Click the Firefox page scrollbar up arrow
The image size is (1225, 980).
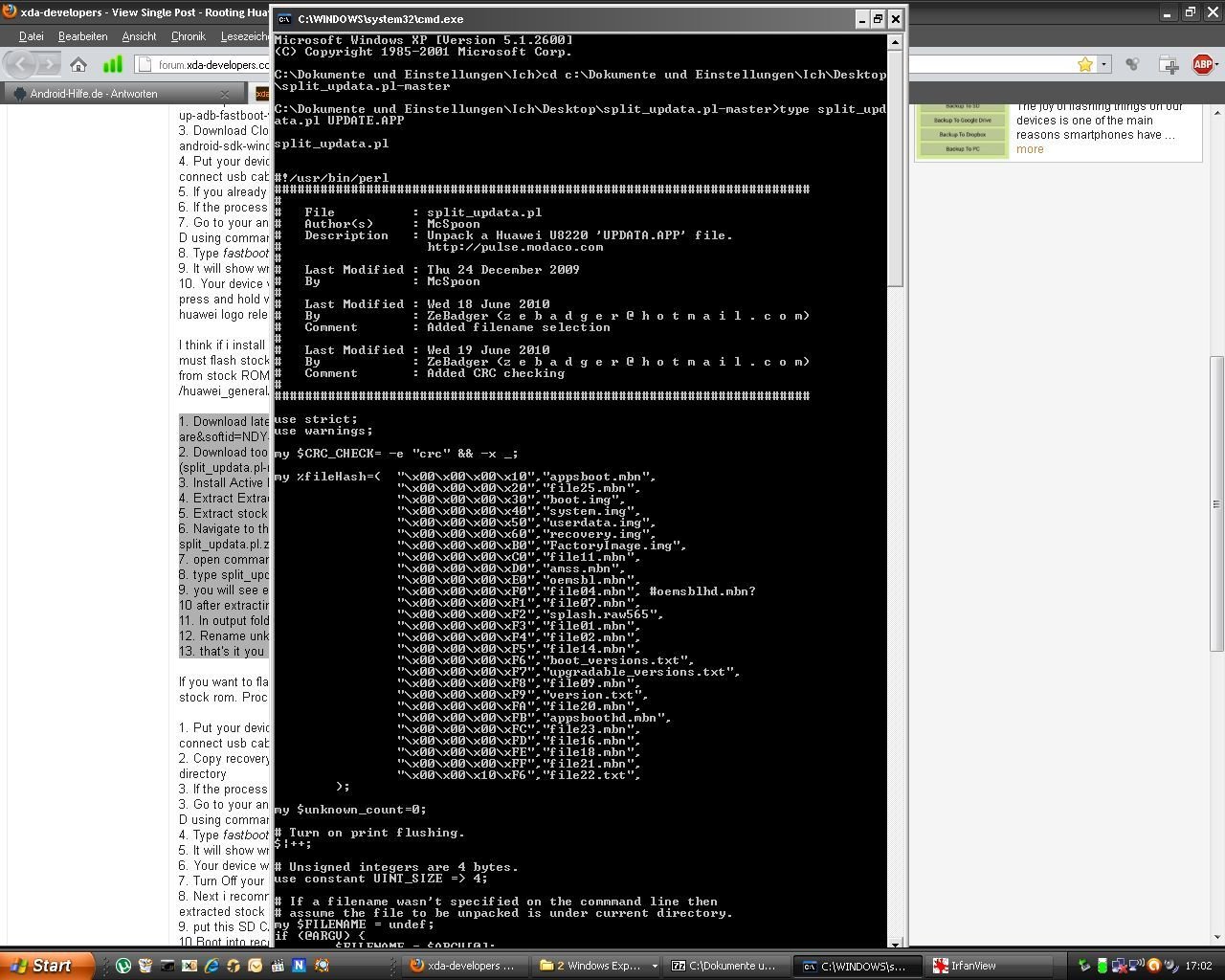coord(1216,113)
